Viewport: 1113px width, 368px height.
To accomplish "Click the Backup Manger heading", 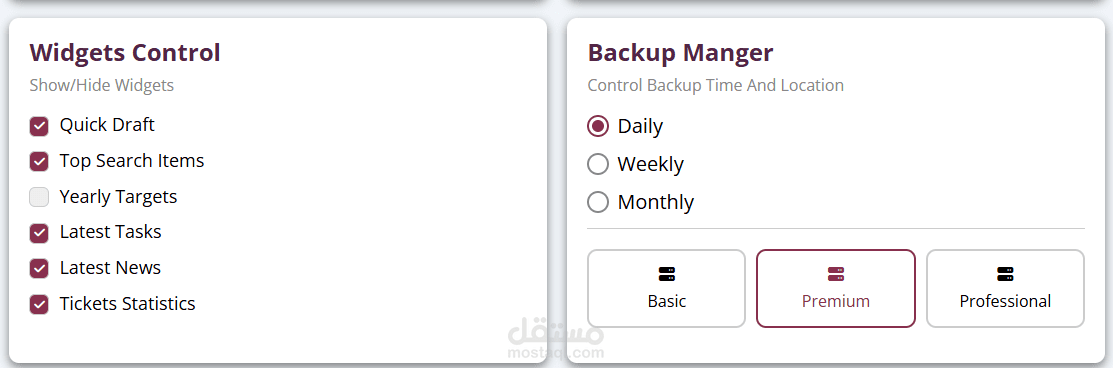I will 681,53.
